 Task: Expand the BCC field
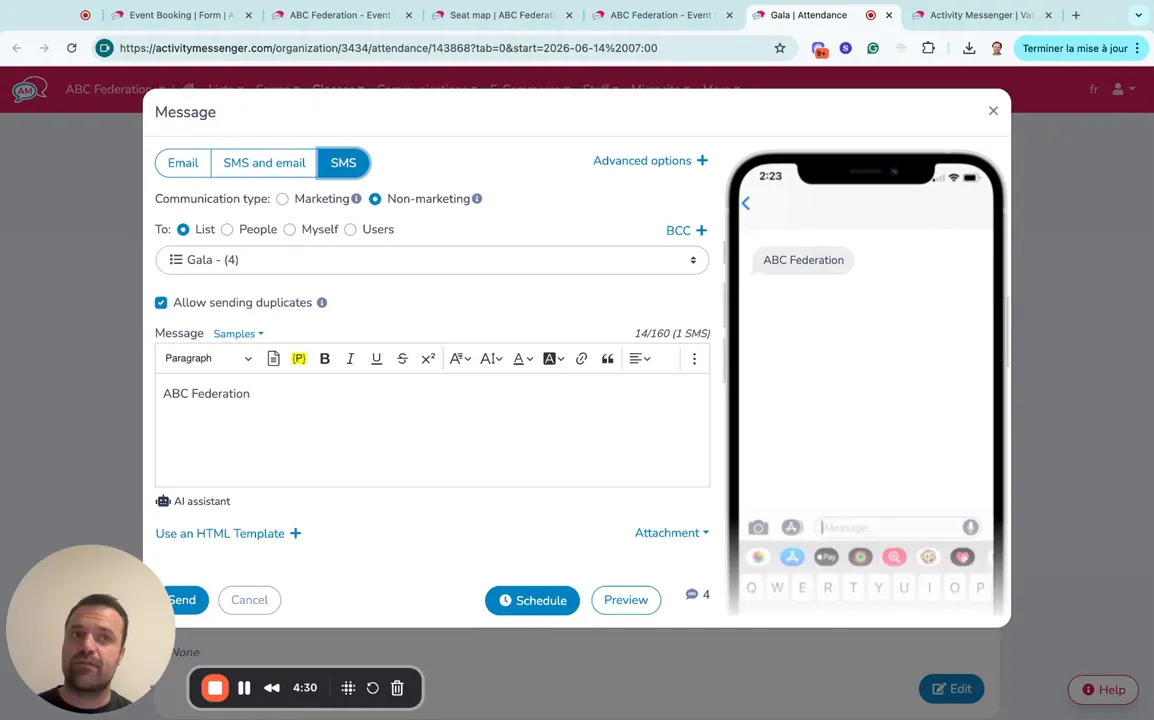click(687, 230)
